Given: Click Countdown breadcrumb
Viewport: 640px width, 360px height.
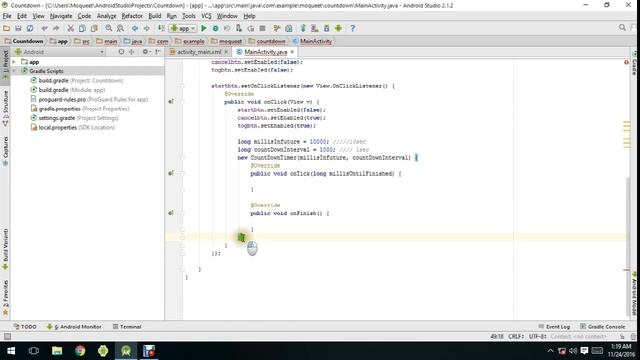Looking at the screenshot, I should pyautogui.click(x=24, y=41).
